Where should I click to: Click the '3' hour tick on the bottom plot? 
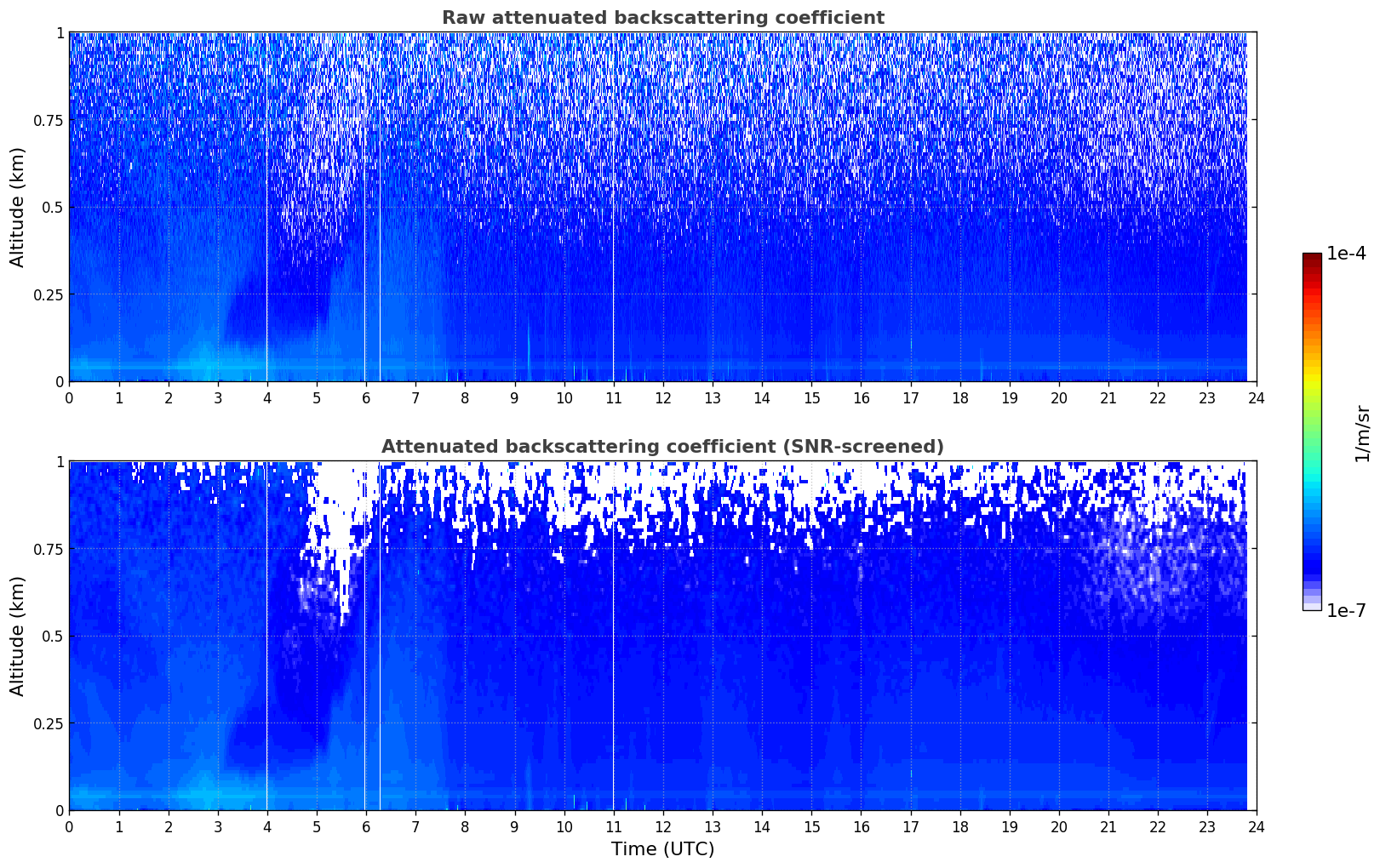[x=217, y=826]
